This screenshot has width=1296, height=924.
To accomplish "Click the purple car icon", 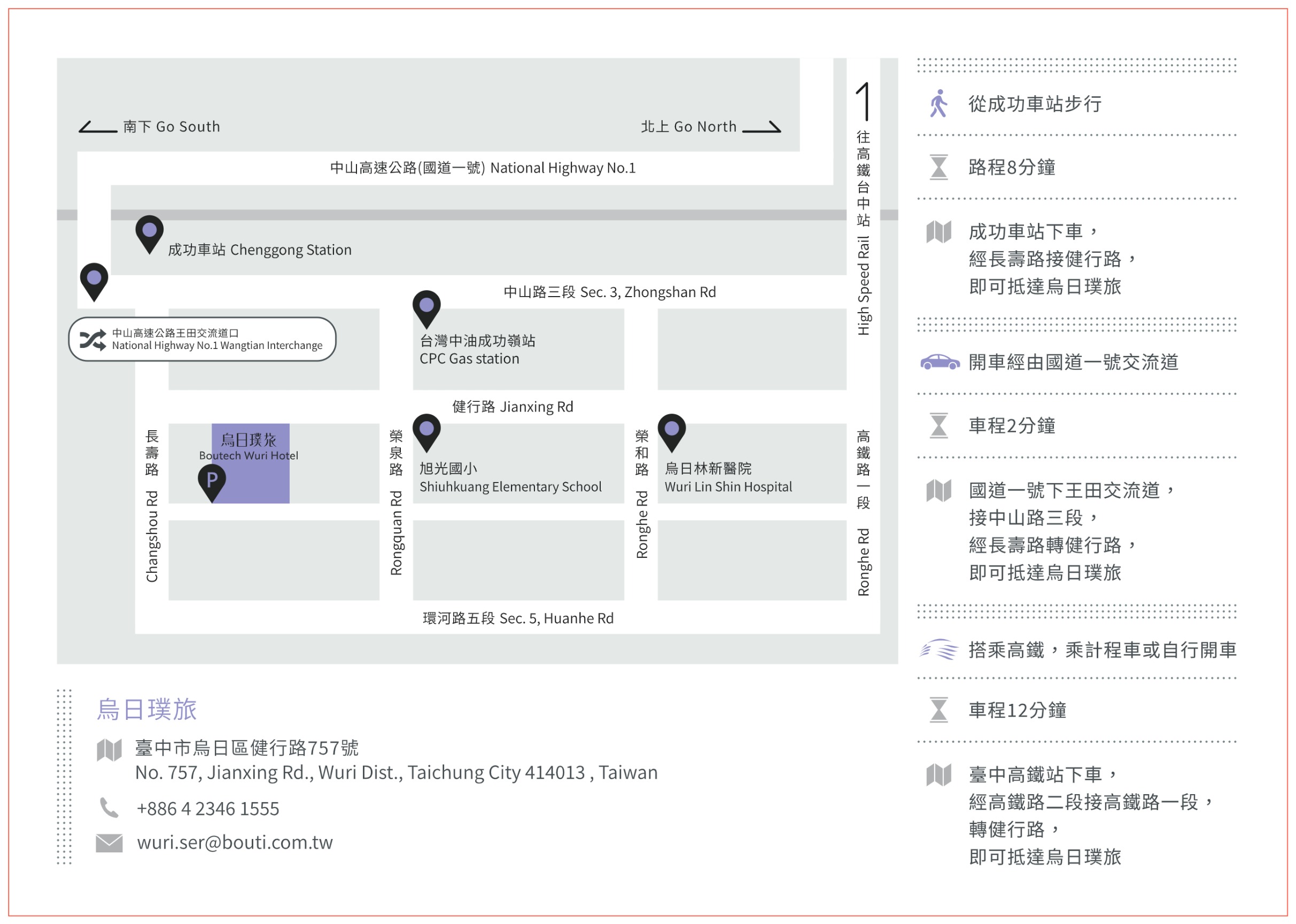I will 941,362.
